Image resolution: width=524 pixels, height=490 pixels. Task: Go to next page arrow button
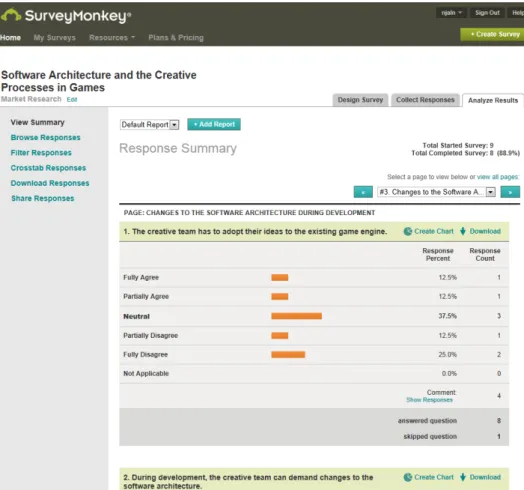coord(510,192)
